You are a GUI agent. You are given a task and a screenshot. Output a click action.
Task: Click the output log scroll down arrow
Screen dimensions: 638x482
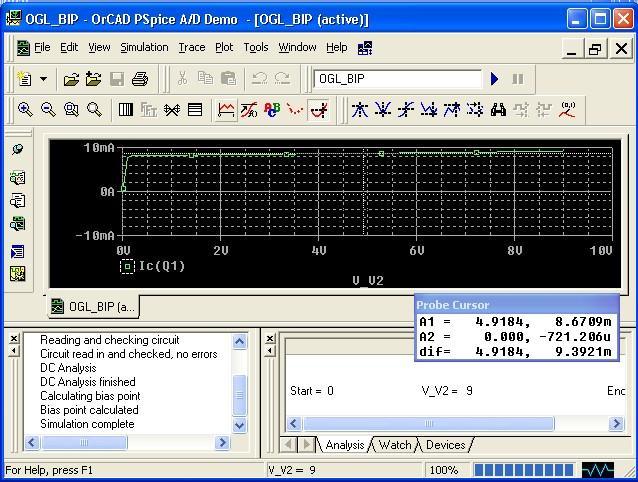point(240,425)
